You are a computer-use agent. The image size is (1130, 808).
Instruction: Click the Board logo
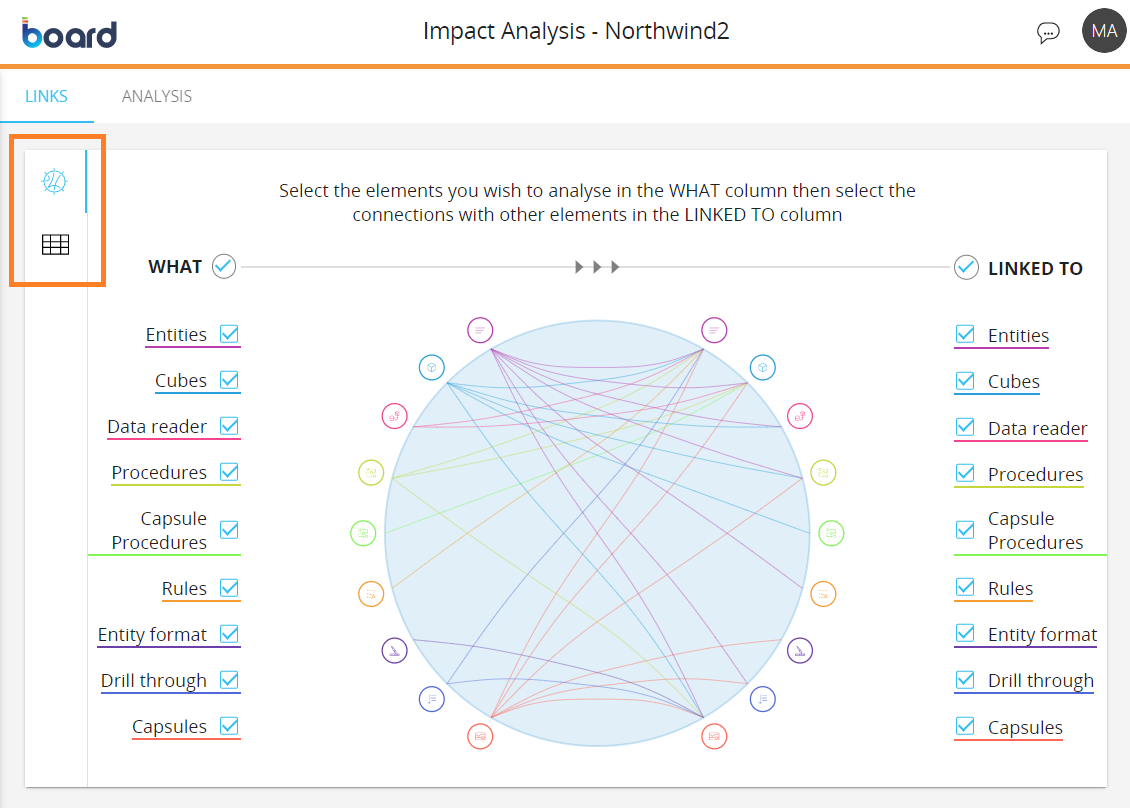[x=69, y=33]
